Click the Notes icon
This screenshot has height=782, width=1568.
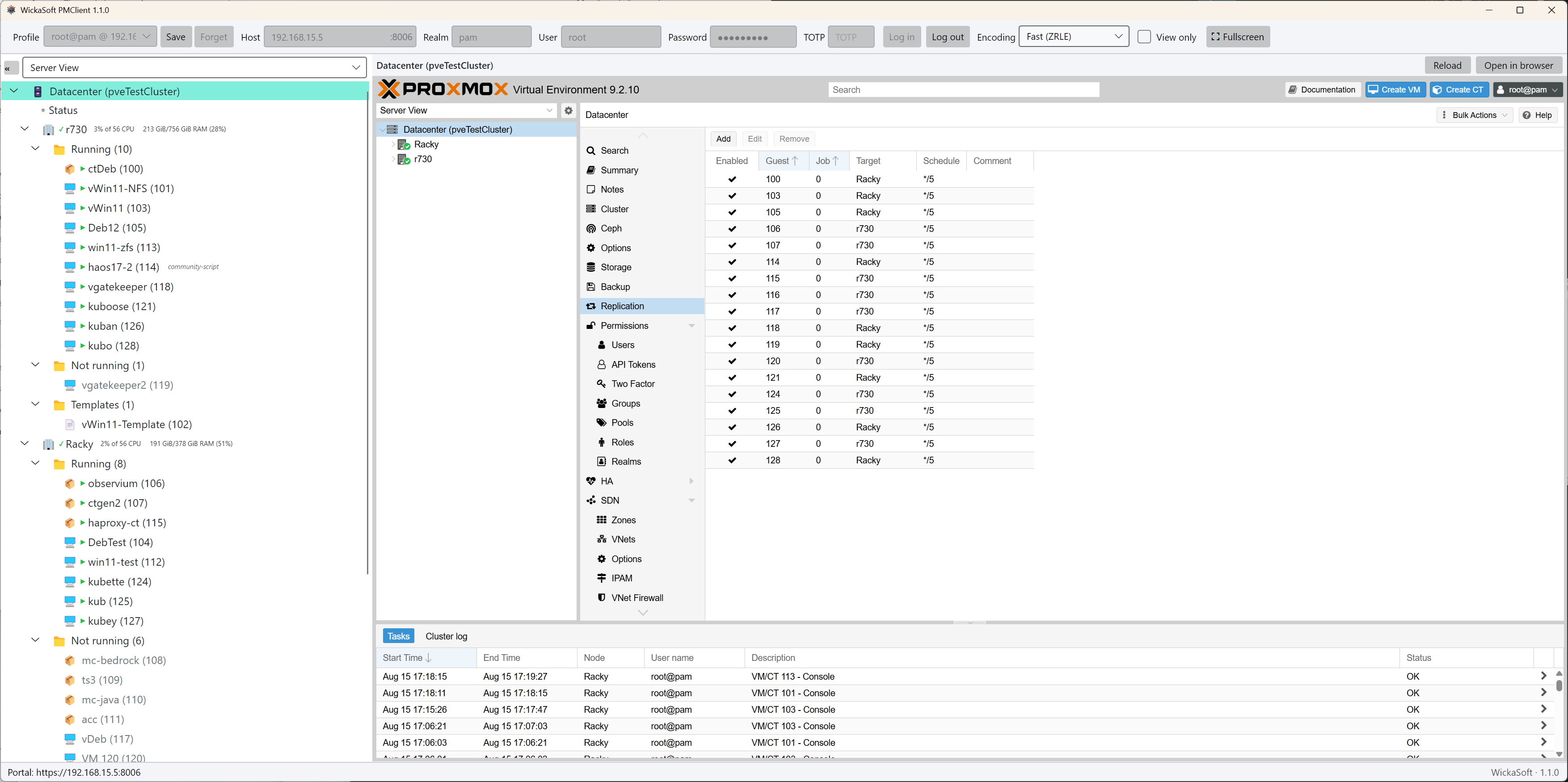pos(590,190)
